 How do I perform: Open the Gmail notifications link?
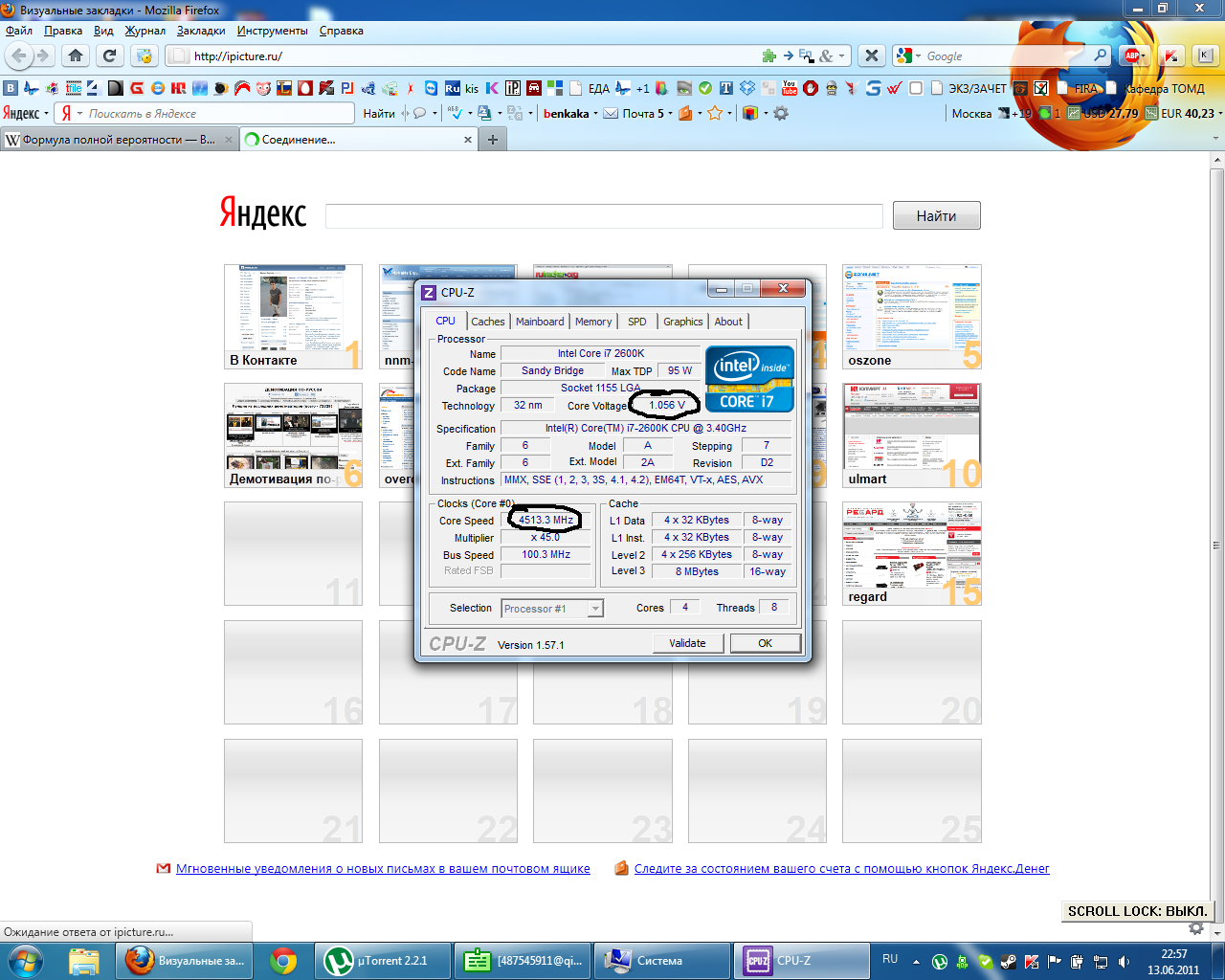(x=383, y=869)
